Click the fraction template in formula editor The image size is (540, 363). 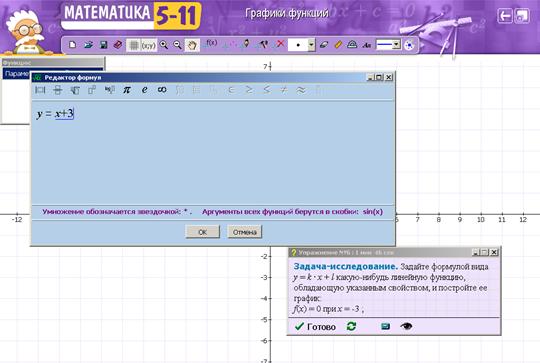(x=58, y=90)
